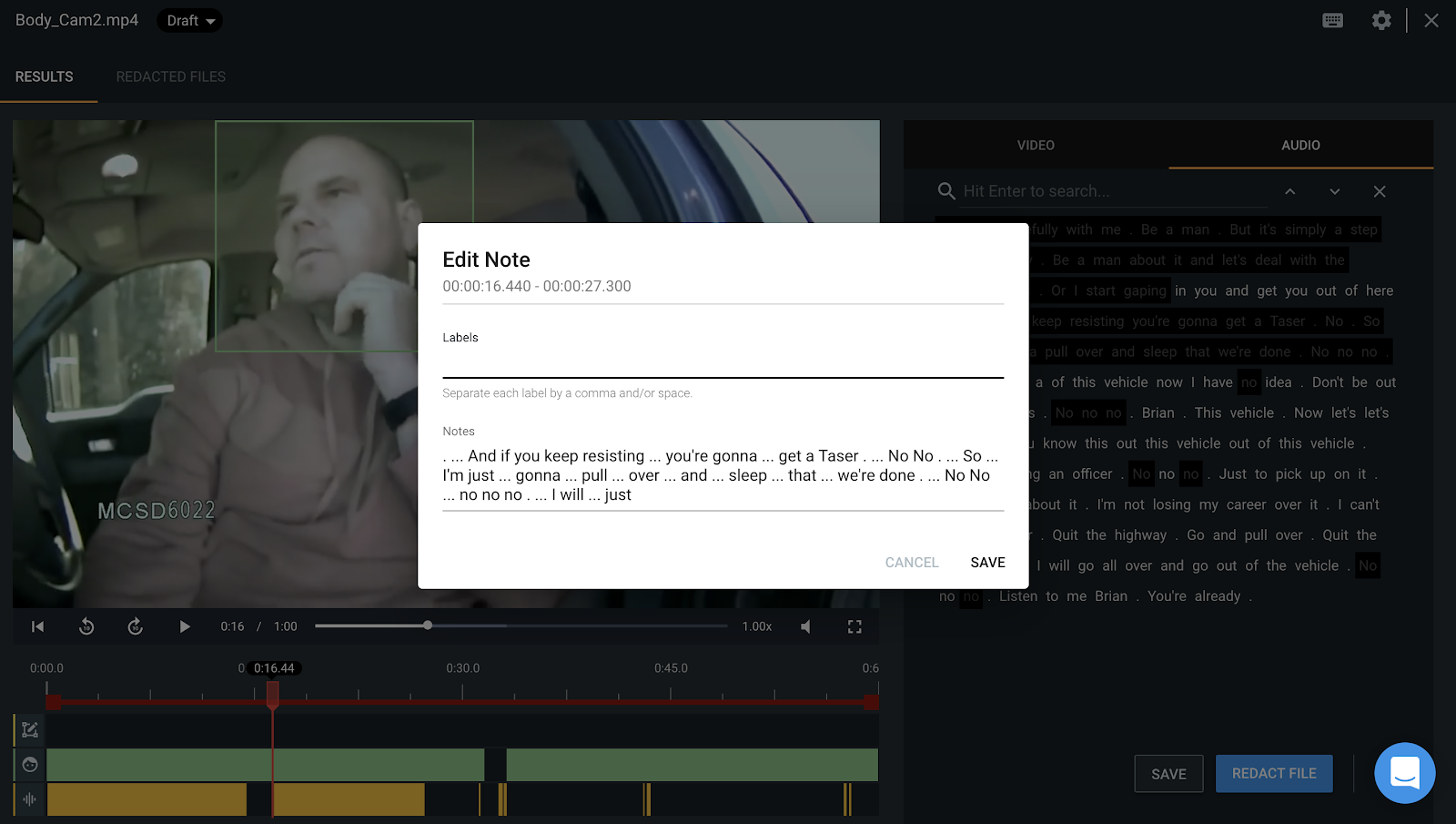The width and height of the screenshot is (1456, 824).
Task: Click the transcript search magnifier icon
Action: 946,191
